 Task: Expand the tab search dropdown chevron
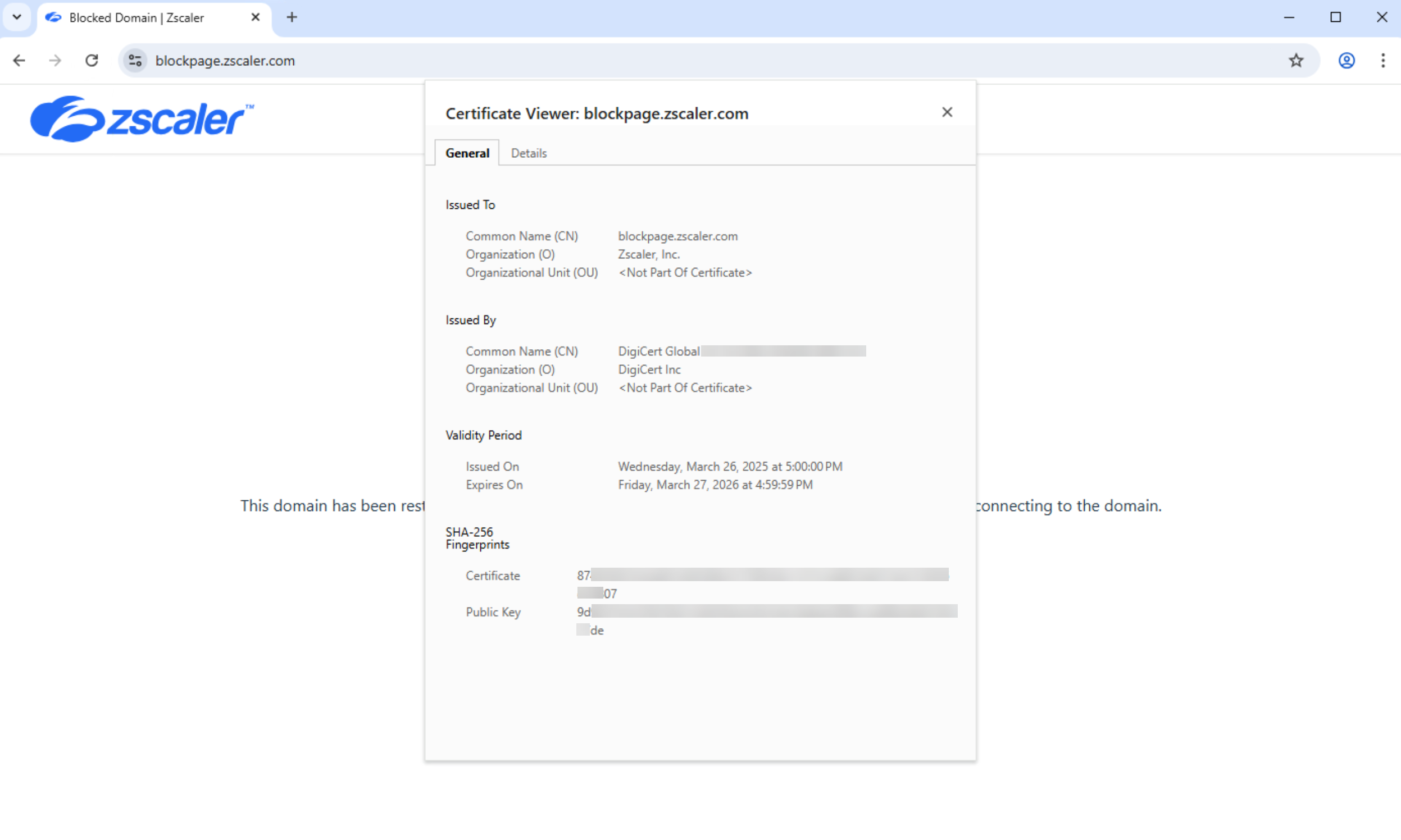tap(17, 17)
